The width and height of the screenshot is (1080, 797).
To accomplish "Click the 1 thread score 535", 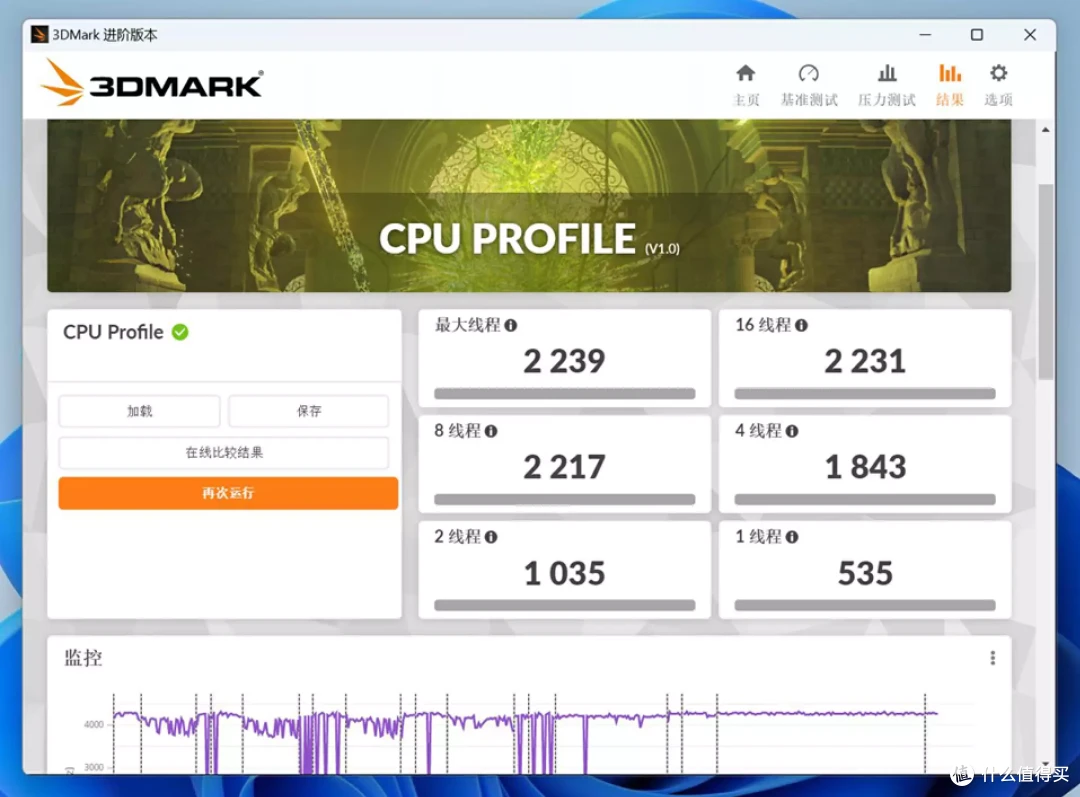I will [865, 573].
